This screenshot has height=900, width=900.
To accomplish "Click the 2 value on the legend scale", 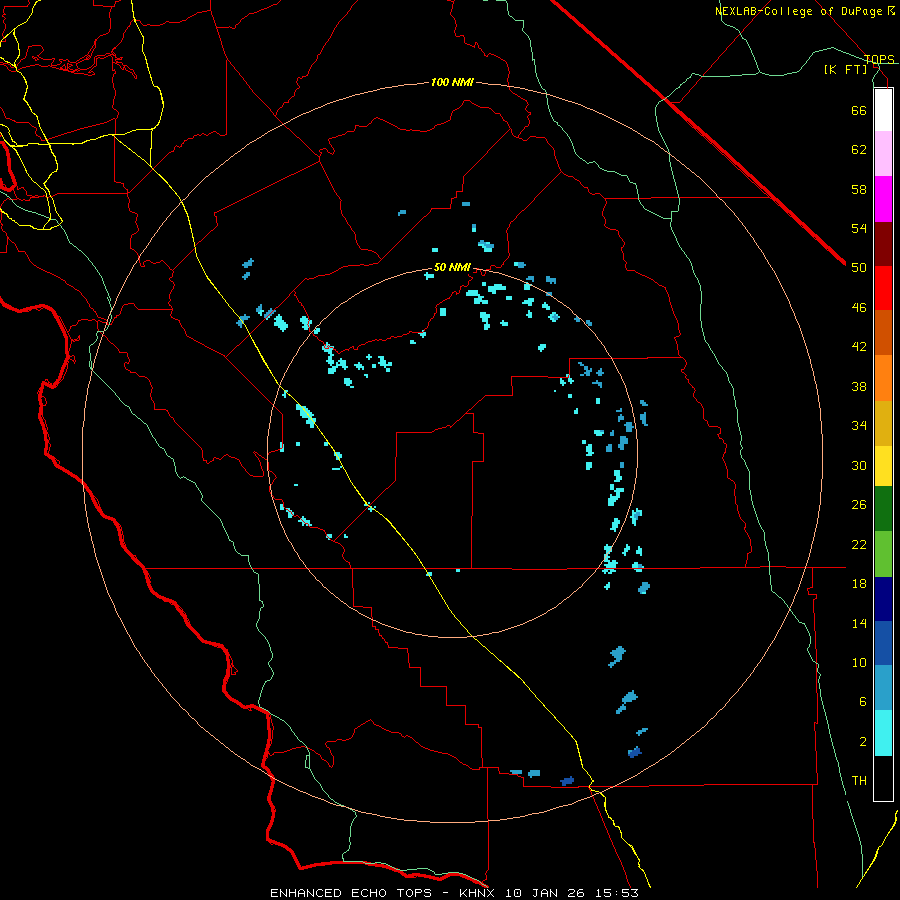I will [863, 742].
